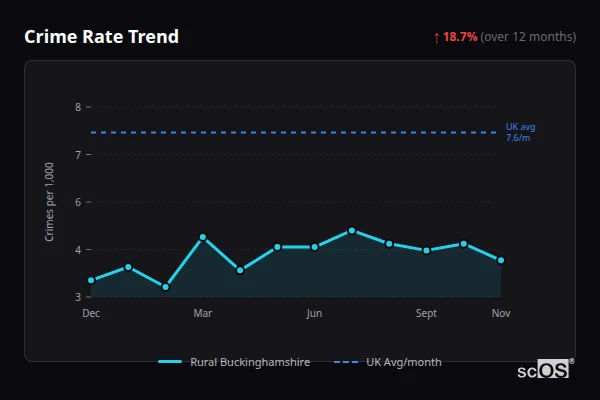Click the 'Jun' x-axis label

point(314,313)
